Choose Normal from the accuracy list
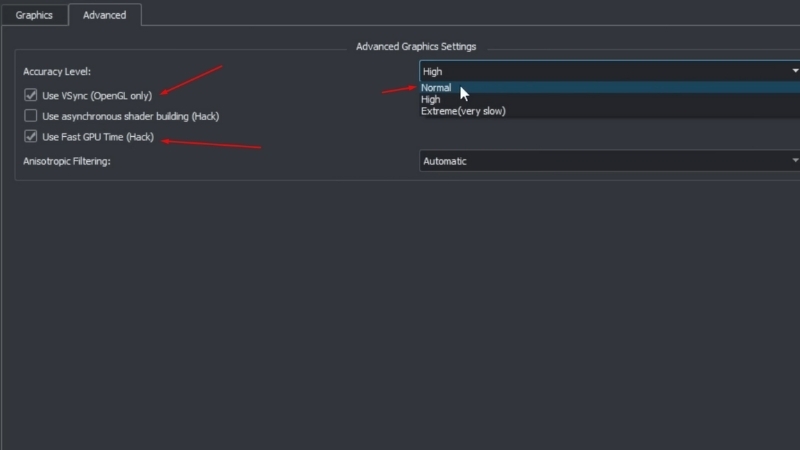 436,88
